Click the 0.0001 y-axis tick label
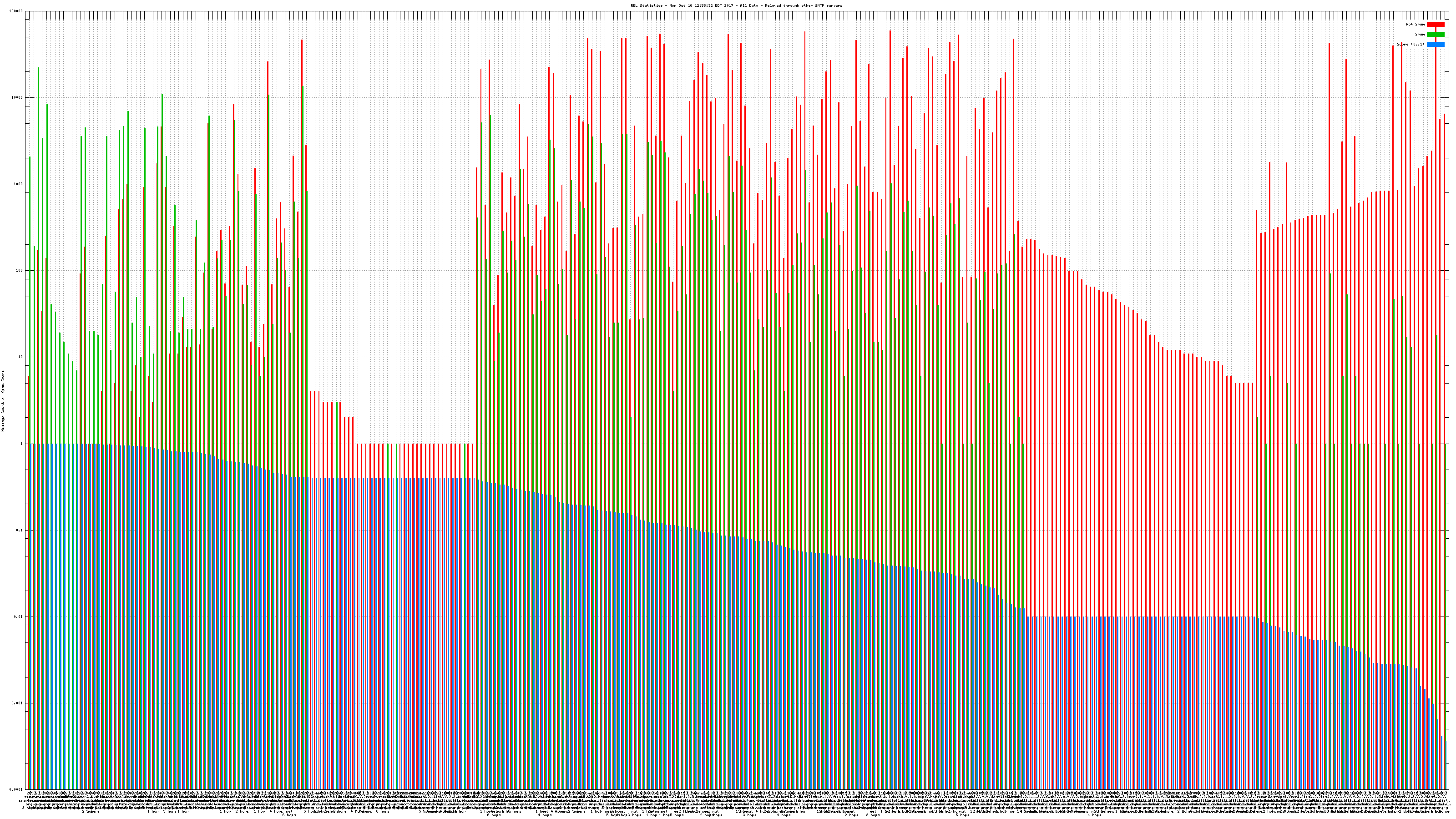1456x819 pixels. point(16,789)
